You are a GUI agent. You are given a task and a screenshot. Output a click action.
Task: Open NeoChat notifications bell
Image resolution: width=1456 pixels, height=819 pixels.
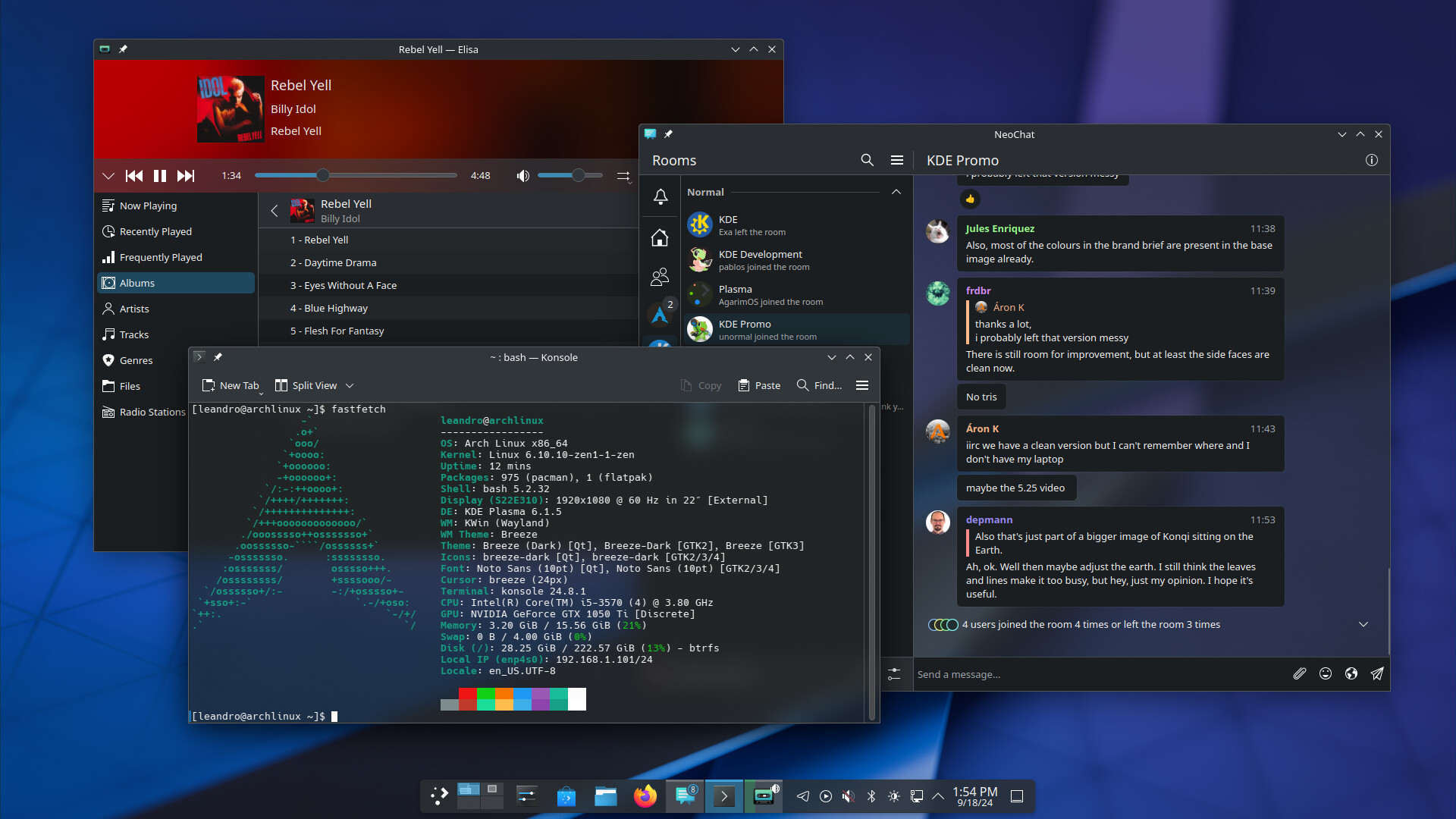click(x=661, y=197)
